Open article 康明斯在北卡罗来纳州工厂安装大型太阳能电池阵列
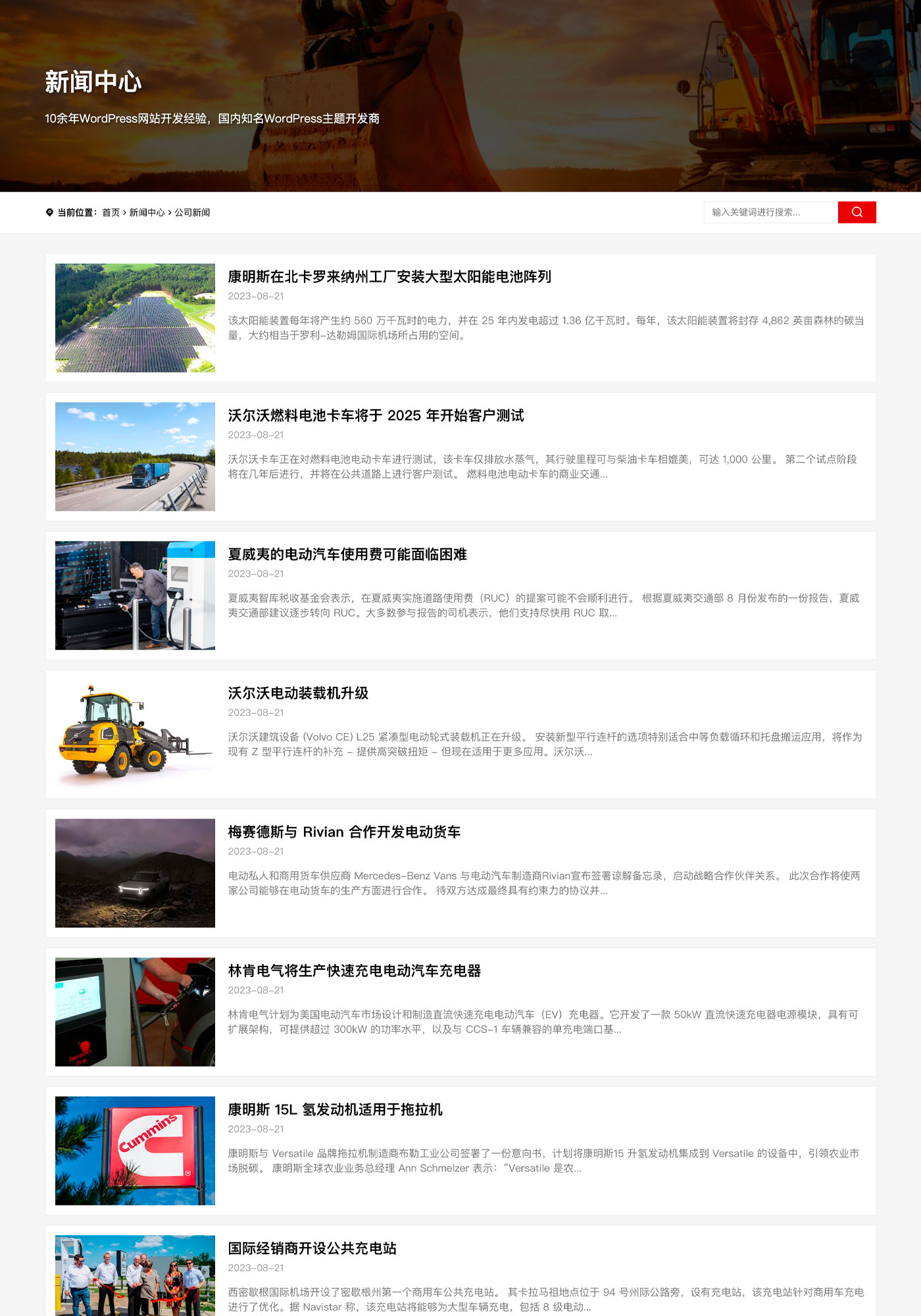 click(389, 276)
